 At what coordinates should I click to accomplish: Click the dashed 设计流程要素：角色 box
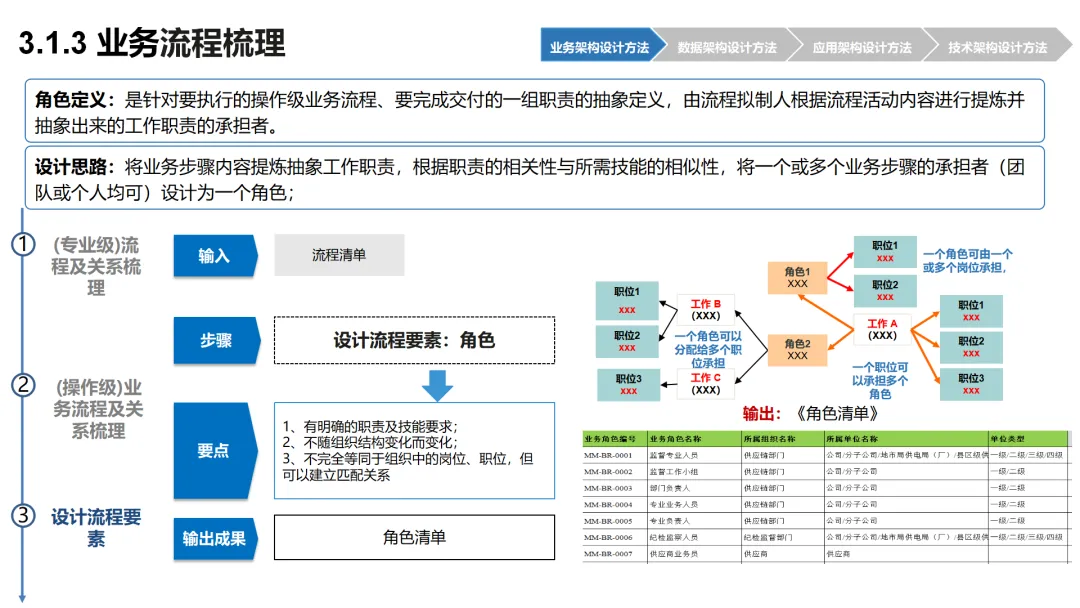click(414, 340)
